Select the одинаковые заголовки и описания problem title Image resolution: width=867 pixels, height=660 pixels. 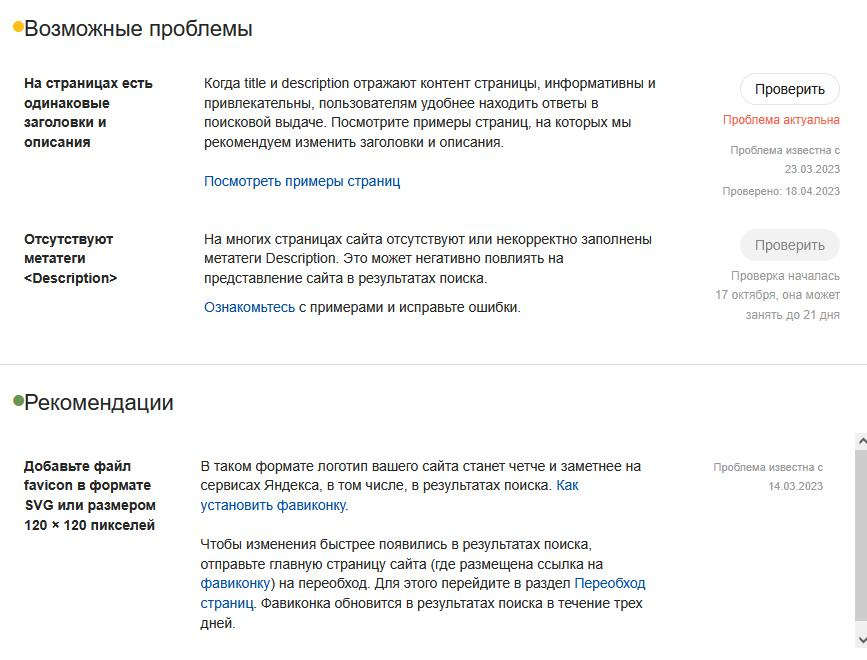88,112
